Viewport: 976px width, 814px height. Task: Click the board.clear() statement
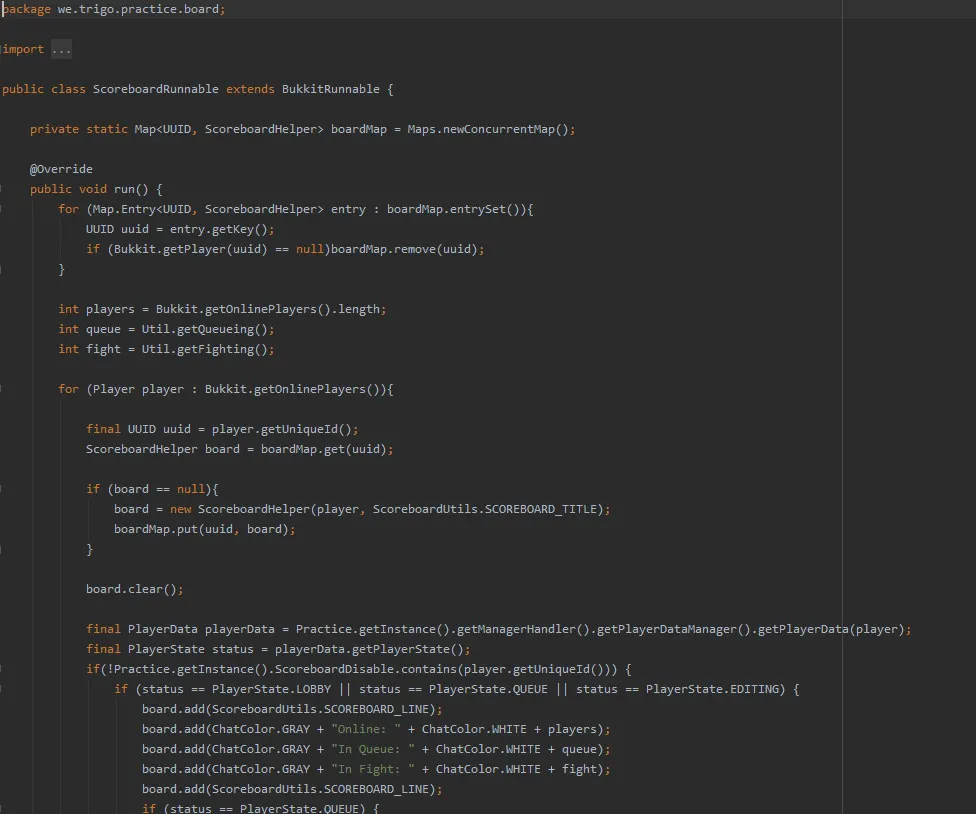coord(134,589)
